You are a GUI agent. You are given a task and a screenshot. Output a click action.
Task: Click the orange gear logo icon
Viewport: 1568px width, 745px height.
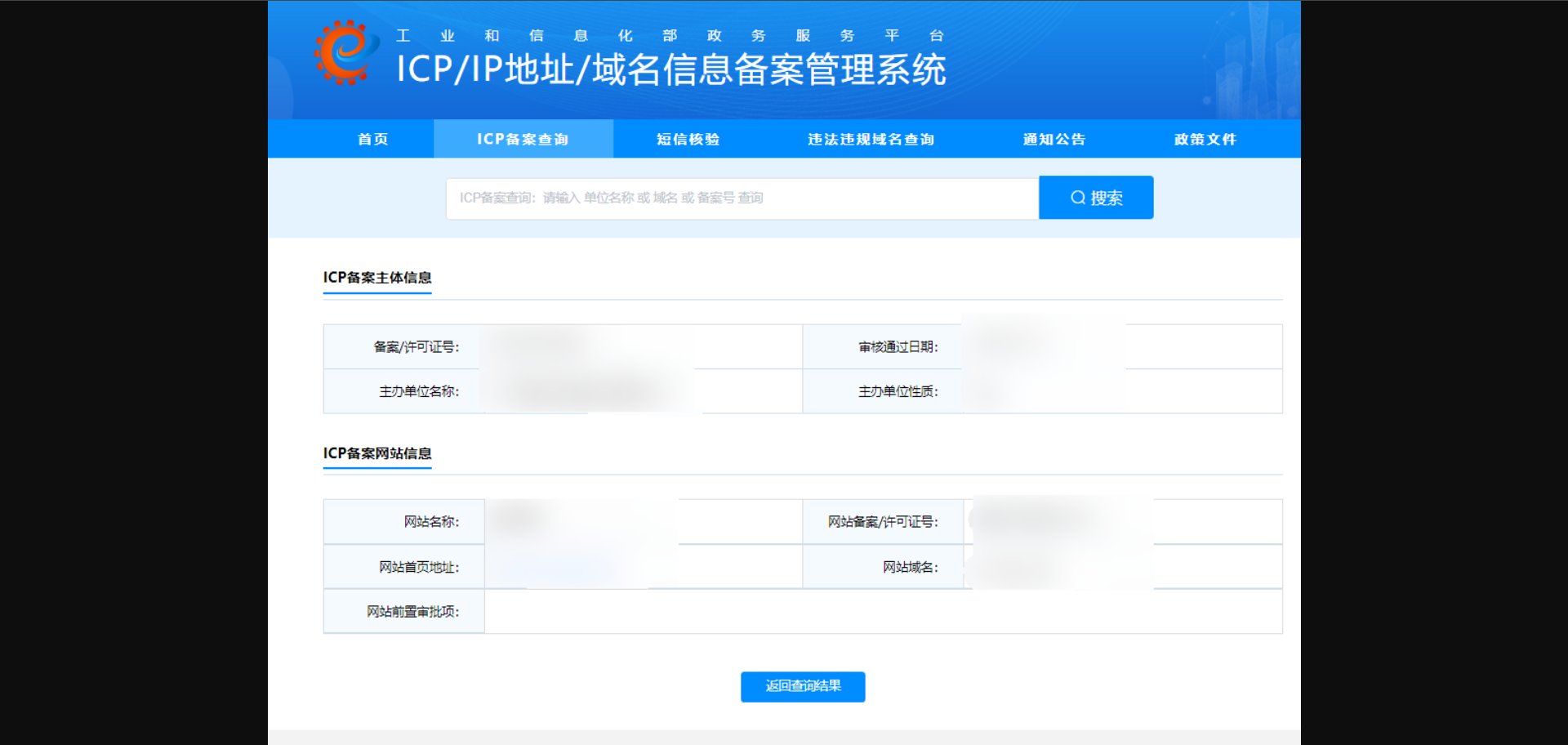(346, 52)
